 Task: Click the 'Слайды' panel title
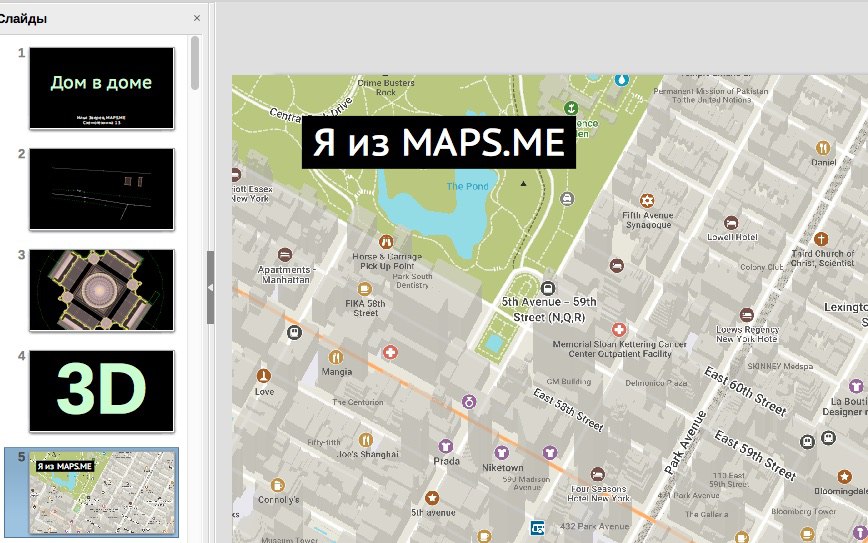coord(22,19)
